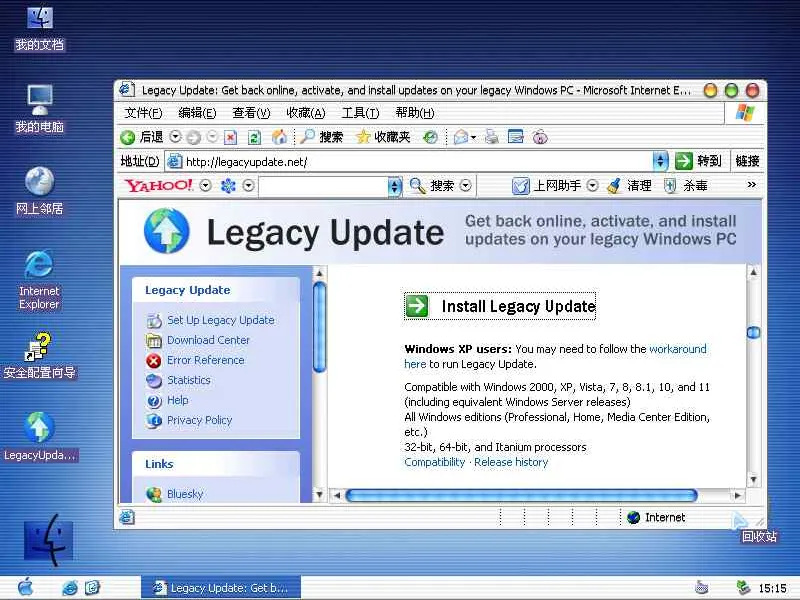This screenshot has height=600, width=800.
Task: Open LegacyUpda... desktop icon
Action: 39,437
